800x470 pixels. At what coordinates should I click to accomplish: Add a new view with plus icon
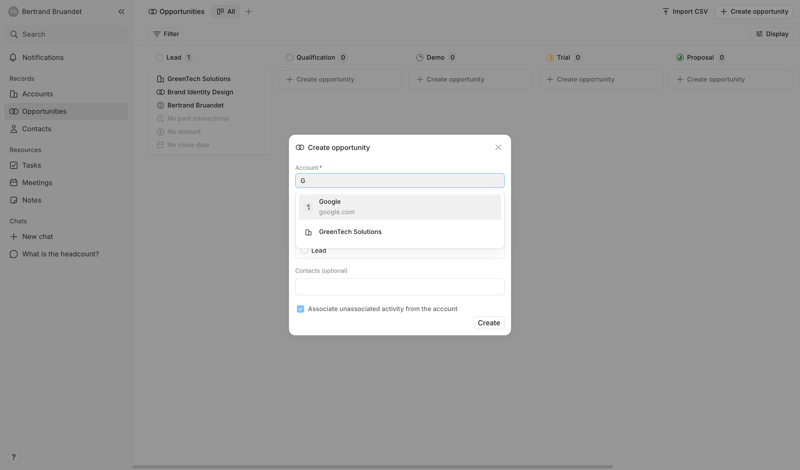pos(248,11)
